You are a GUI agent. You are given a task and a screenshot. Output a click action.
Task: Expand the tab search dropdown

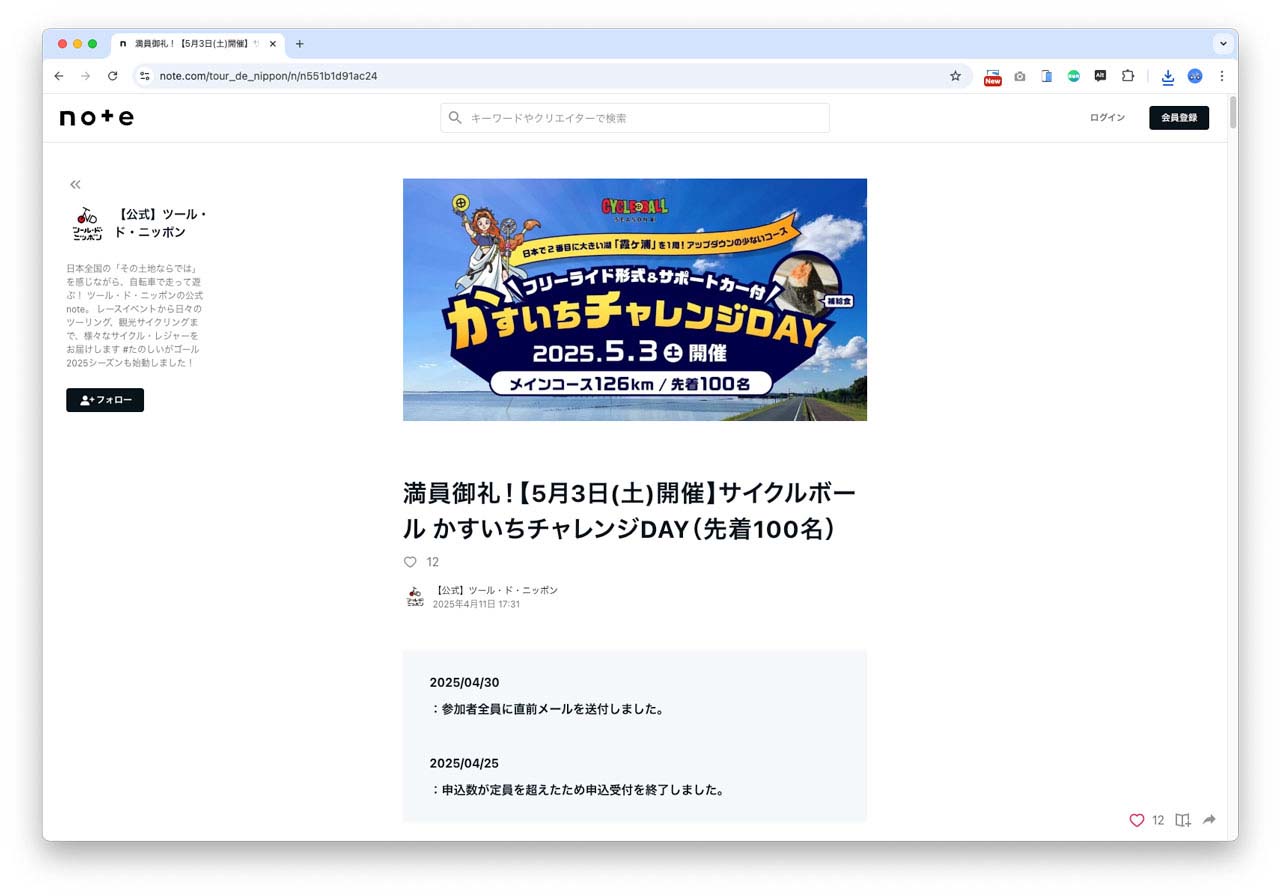[x=1222, y=44]
